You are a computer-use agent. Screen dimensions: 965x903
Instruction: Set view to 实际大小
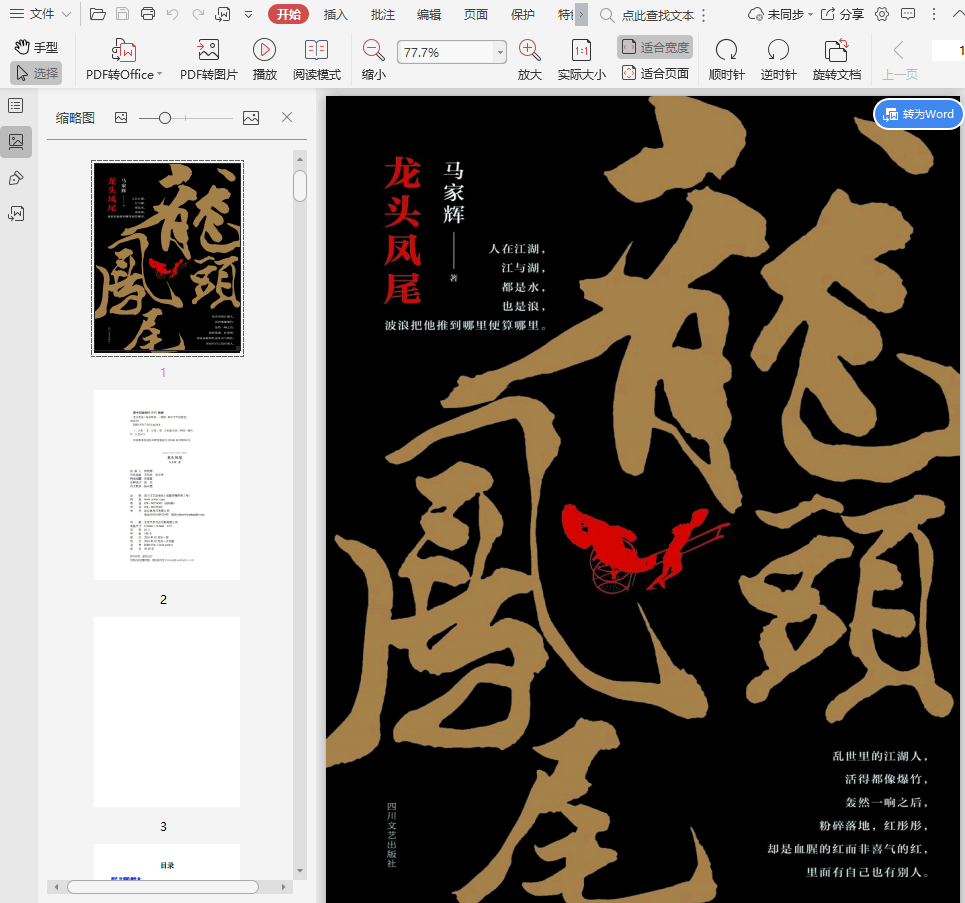(x=581, y=59)
